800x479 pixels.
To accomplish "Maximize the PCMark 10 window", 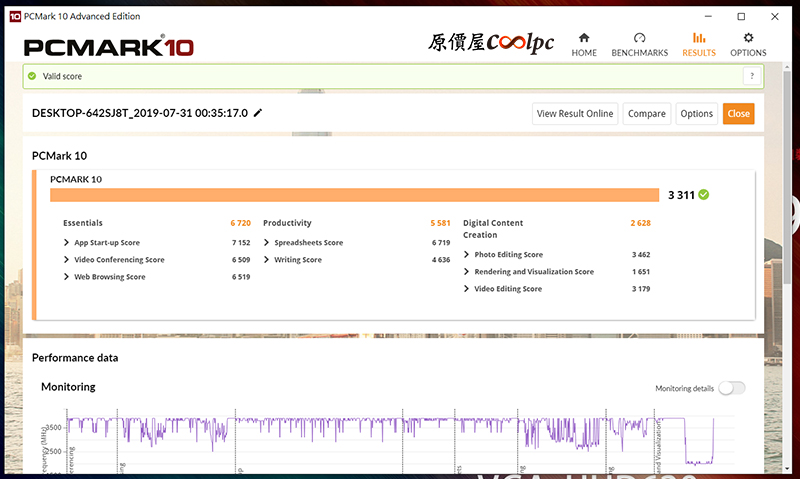I will 741,16.
